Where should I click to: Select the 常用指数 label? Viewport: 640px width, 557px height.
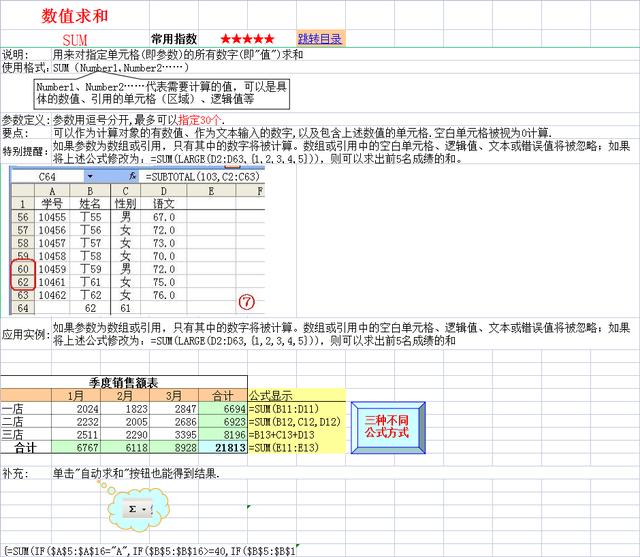[x=174, y=39]
